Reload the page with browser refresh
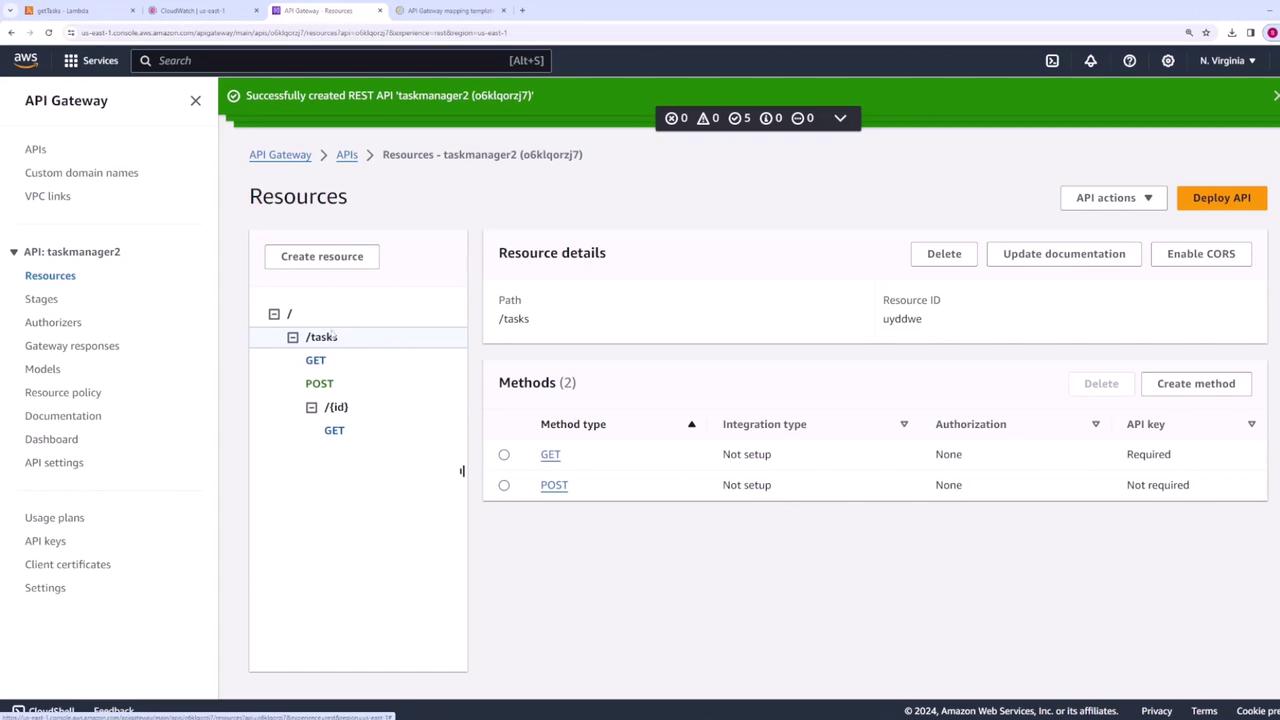 [x=48, y=32]
